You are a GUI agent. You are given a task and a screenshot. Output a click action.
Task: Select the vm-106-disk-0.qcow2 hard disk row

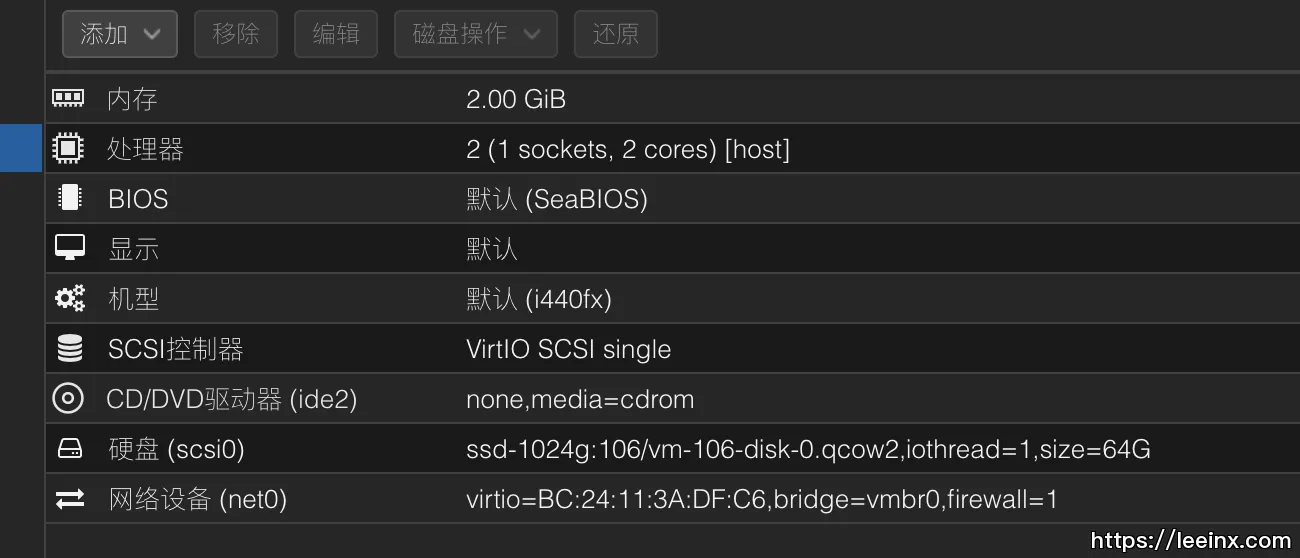click(808, 450)
